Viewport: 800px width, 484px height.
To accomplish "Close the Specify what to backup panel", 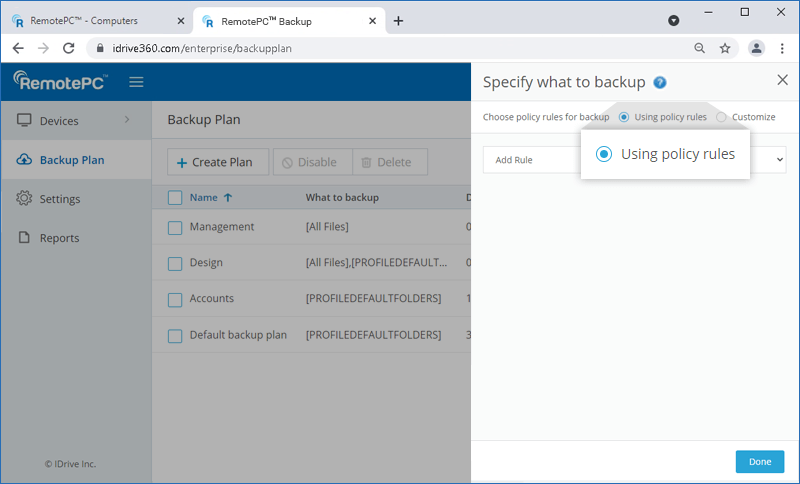I will 782,81.
